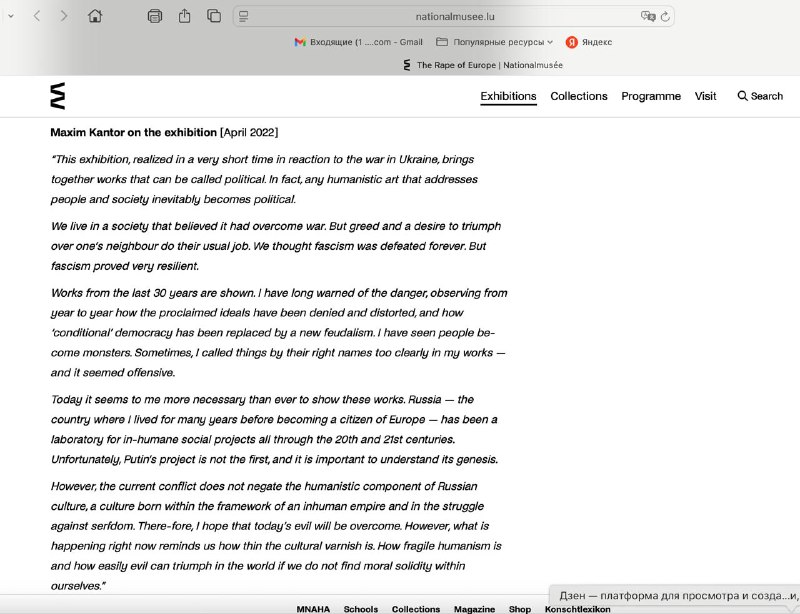Reload the page with refresh icon
The width and height of the screenshot is (800, 614).
665,16
